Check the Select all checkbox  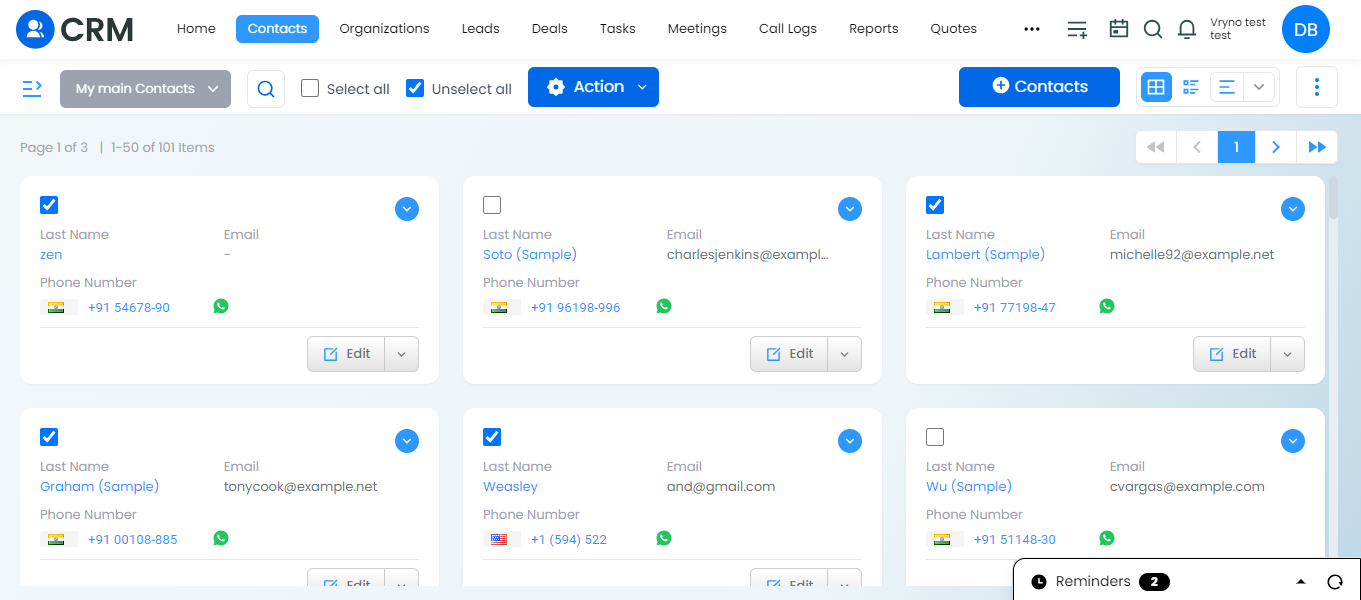[x=310, y=88]
